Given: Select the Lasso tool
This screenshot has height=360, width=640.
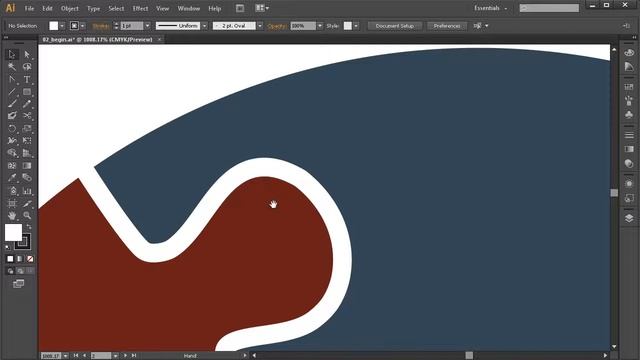Looking at the screenshot, I should click(x=27, y=67).
